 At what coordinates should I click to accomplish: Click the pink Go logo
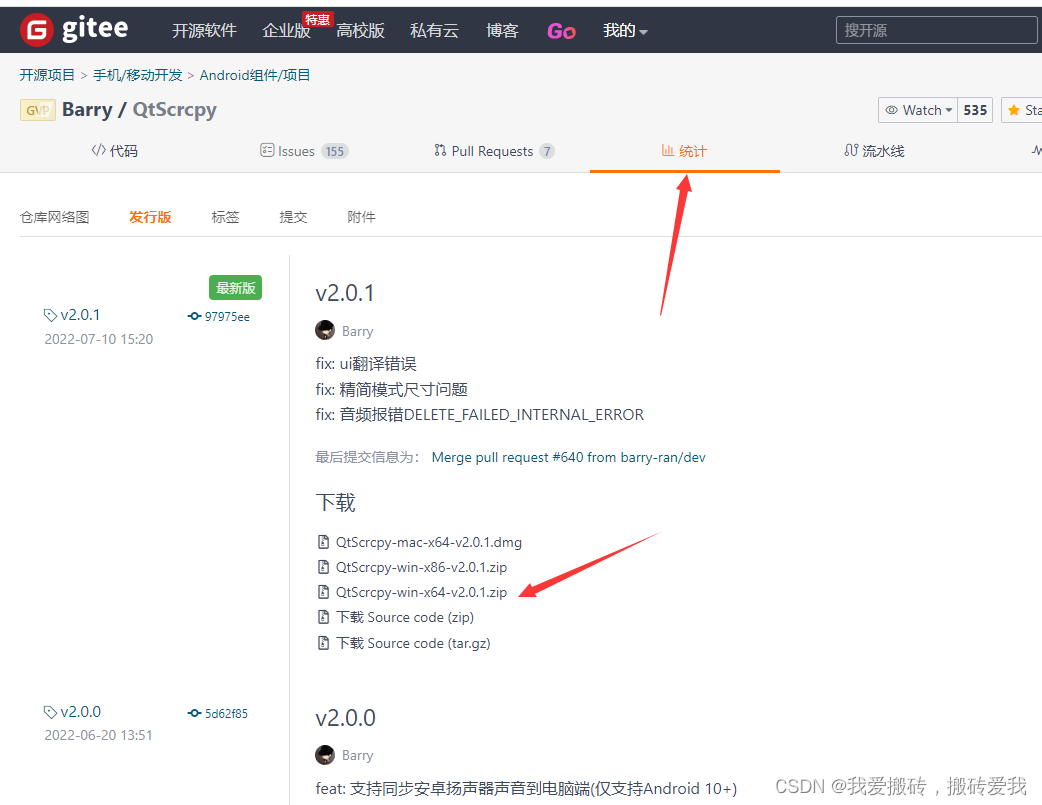[x=561, y=31]
